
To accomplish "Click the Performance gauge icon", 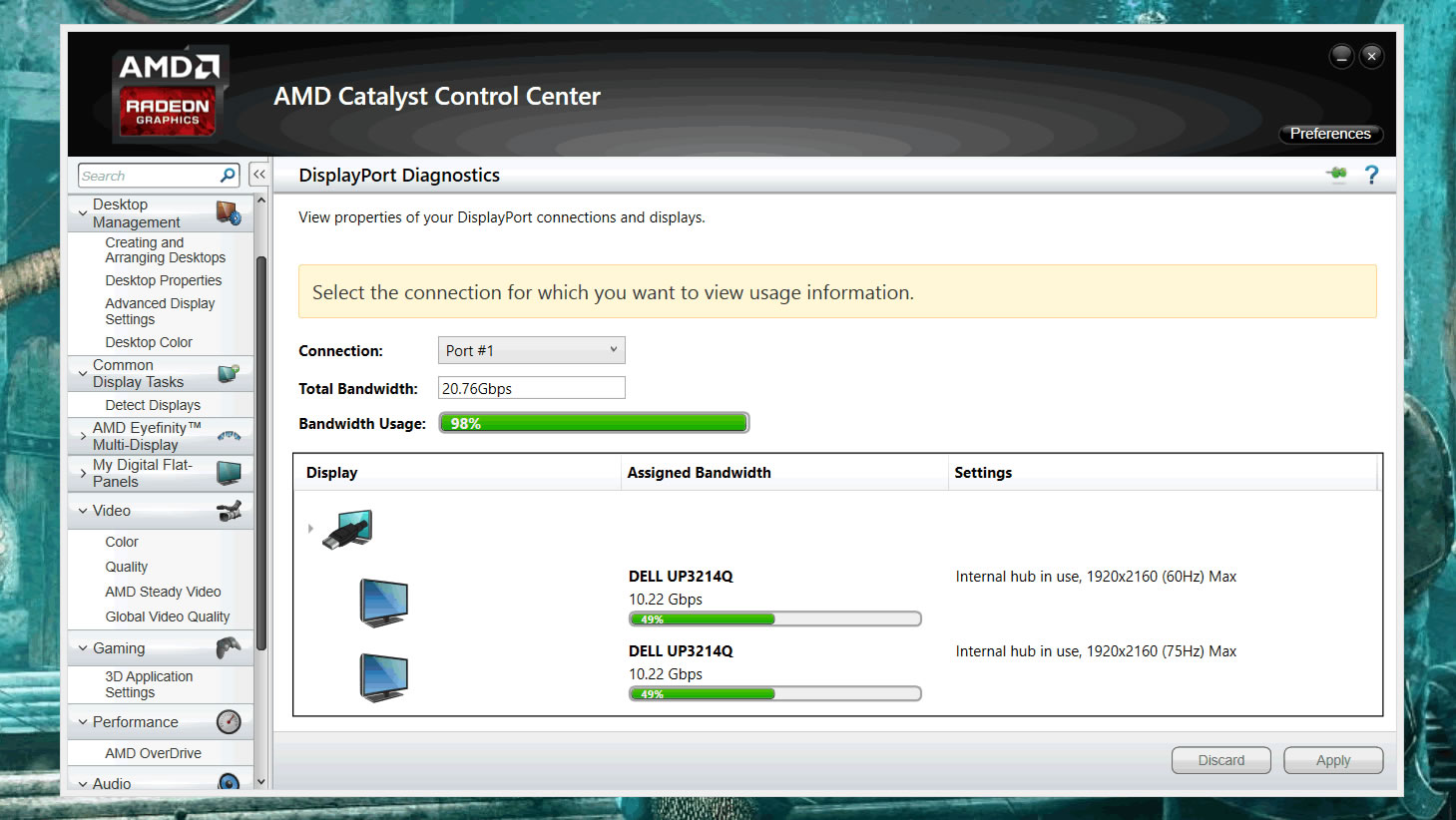I will [229, 722].
